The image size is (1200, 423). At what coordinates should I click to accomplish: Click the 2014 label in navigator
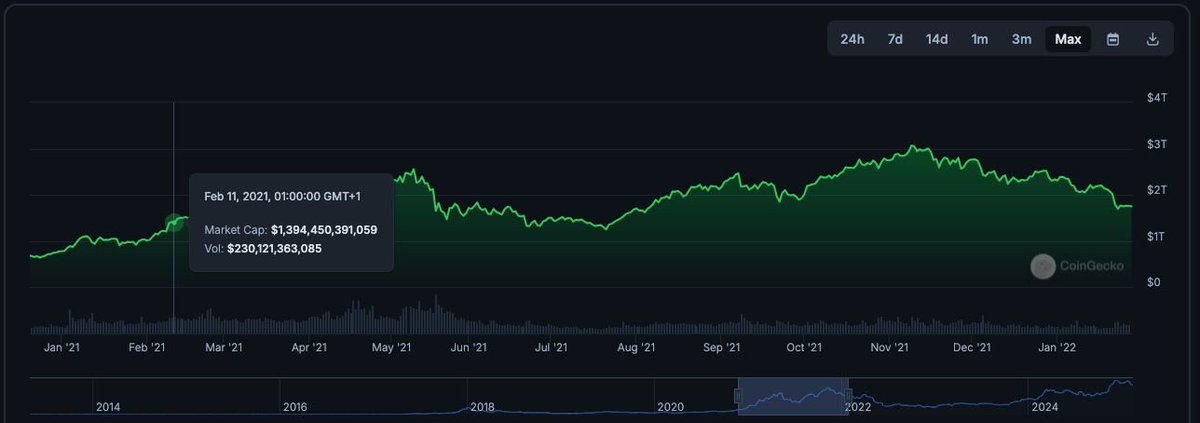(x=108, y=407)
